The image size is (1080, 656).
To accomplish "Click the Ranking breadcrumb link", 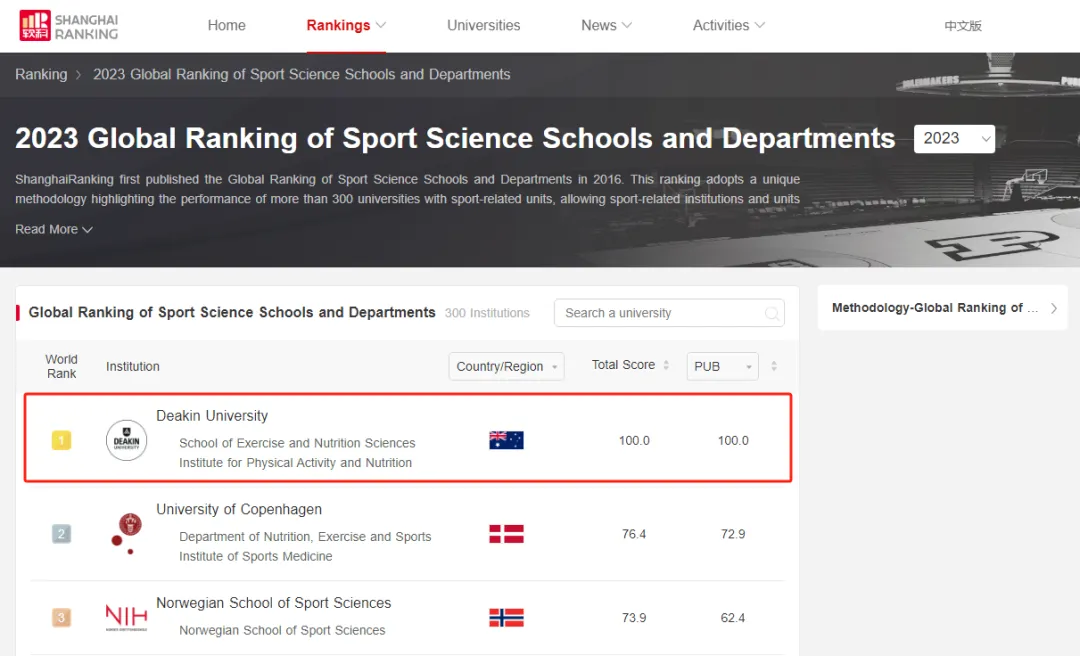I will 41,74.
